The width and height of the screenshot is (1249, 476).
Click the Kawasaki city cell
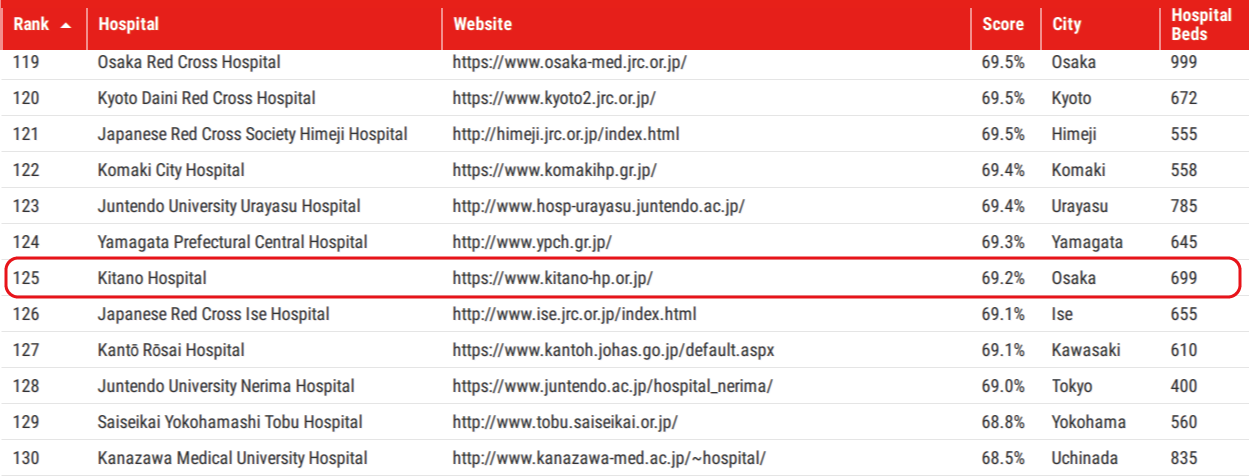coord(1086,350)
